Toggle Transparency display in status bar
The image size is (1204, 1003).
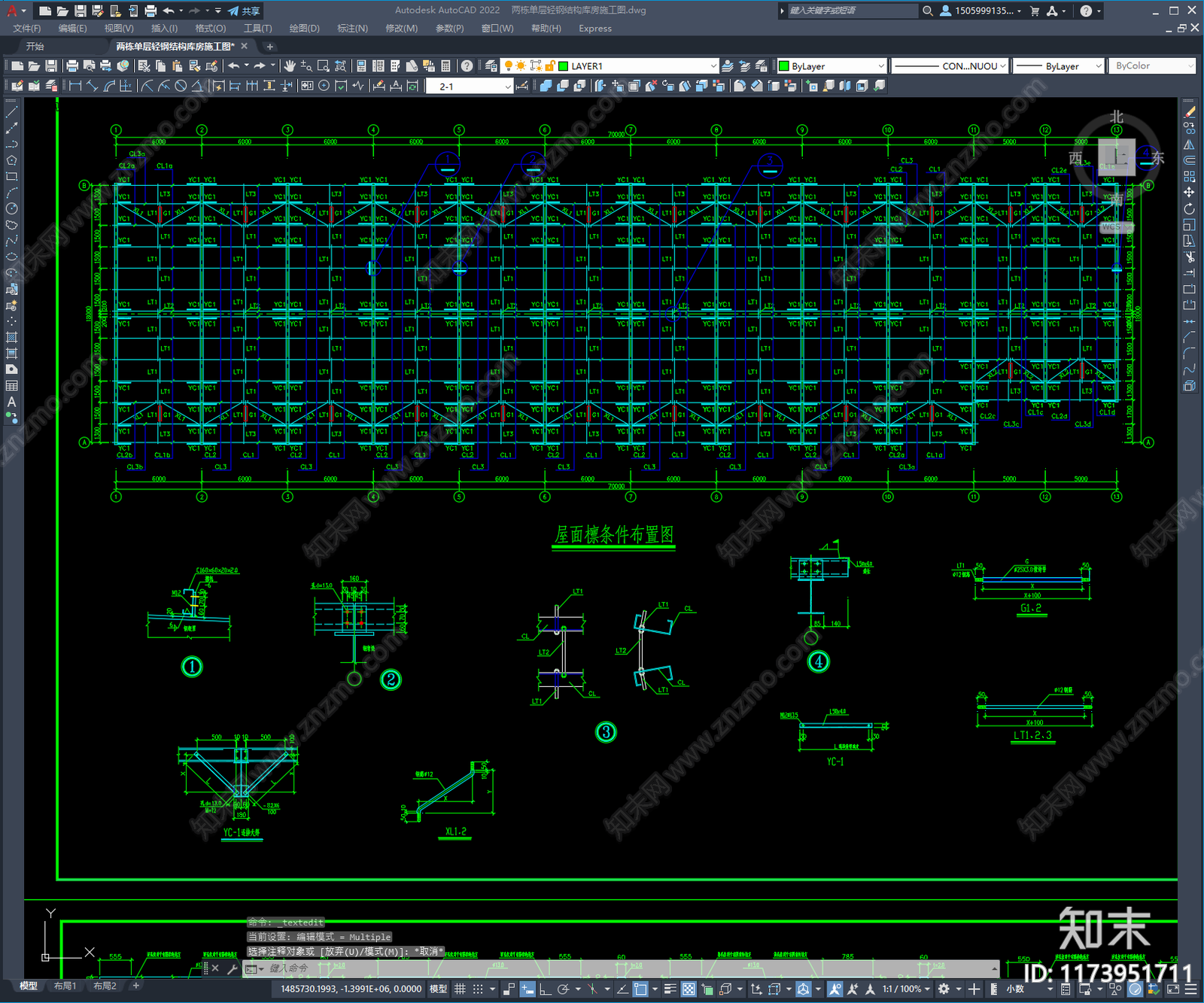[689, 989]
